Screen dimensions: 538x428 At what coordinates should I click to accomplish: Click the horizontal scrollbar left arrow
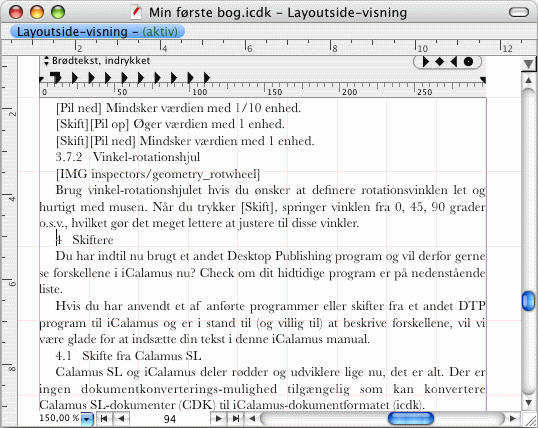252,418
